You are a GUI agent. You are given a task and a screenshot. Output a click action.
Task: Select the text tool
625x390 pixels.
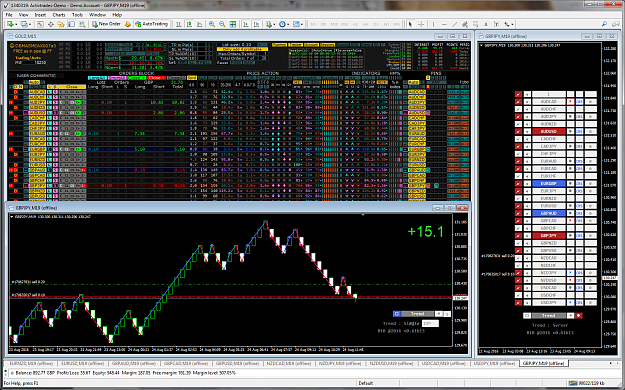click(x=486, y=24)
